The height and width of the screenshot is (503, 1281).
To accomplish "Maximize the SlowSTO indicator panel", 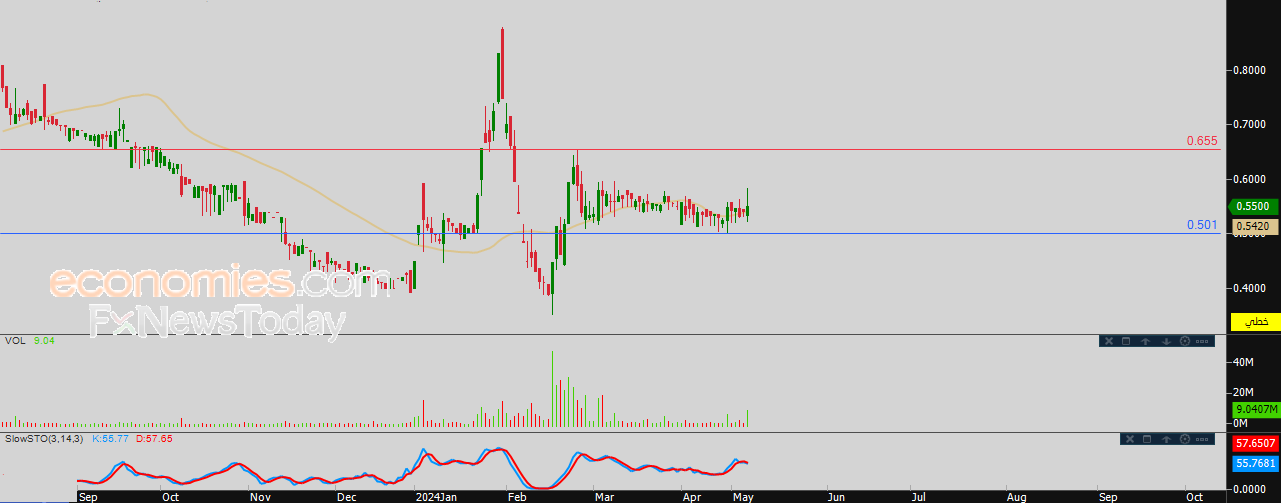I will [1149, 438].
